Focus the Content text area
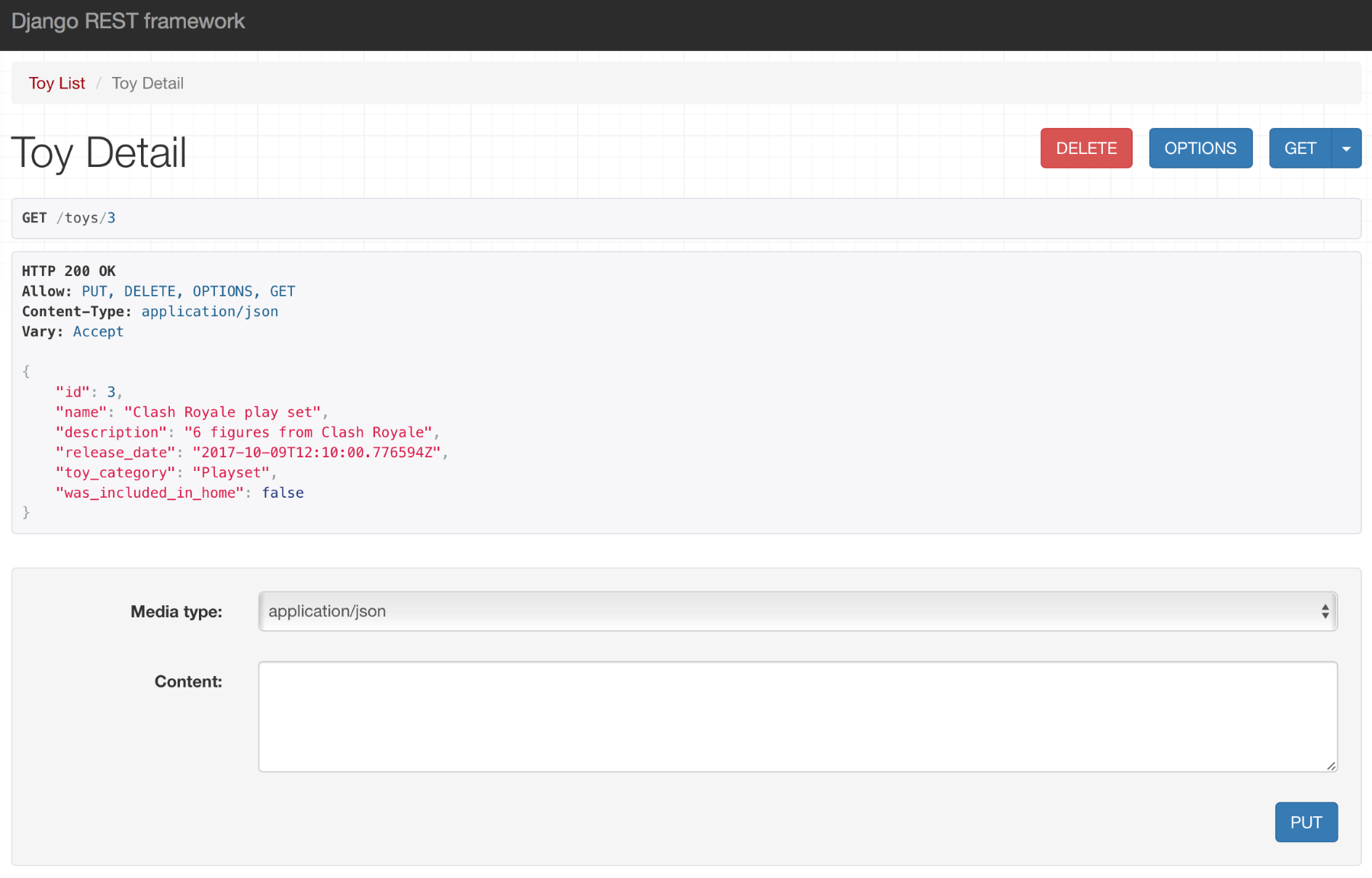Image resolution: width=1372 pixels, height=878 pixels. coord(797,716)
